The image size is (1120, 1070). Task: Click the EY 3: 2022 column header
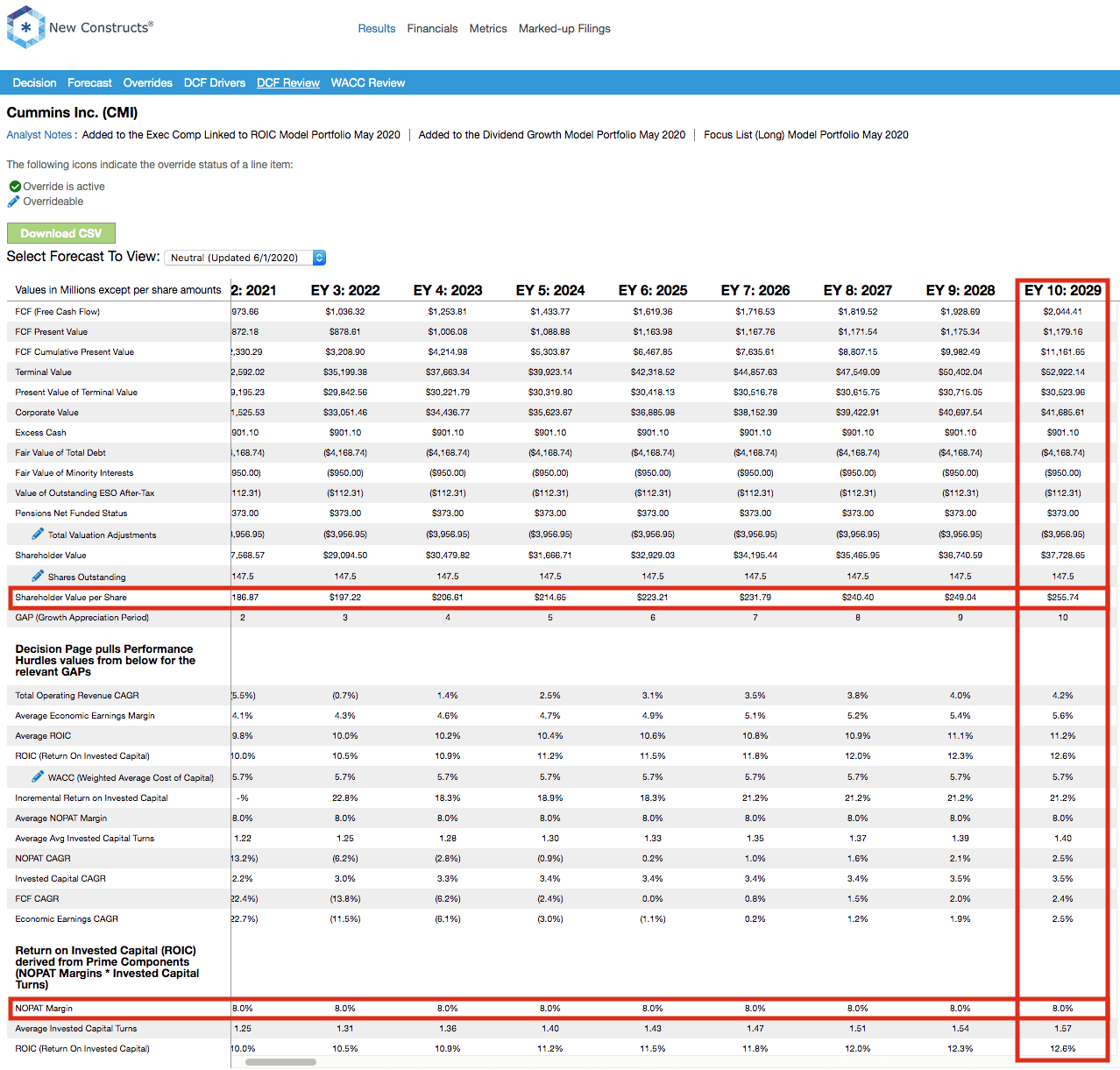tap(345, 290)
